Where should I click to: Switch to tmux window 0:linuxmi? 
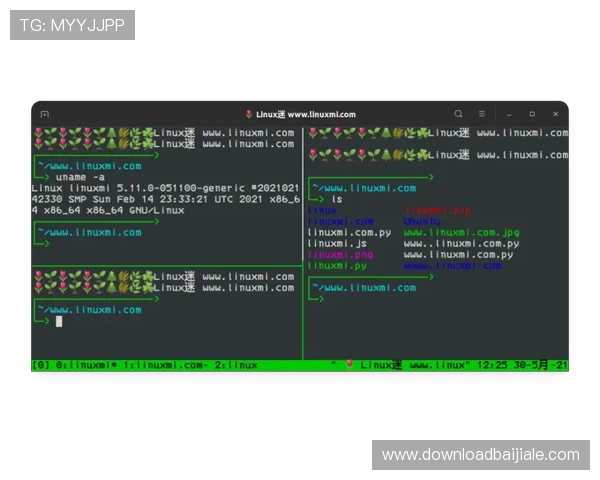tap(77, 365)
